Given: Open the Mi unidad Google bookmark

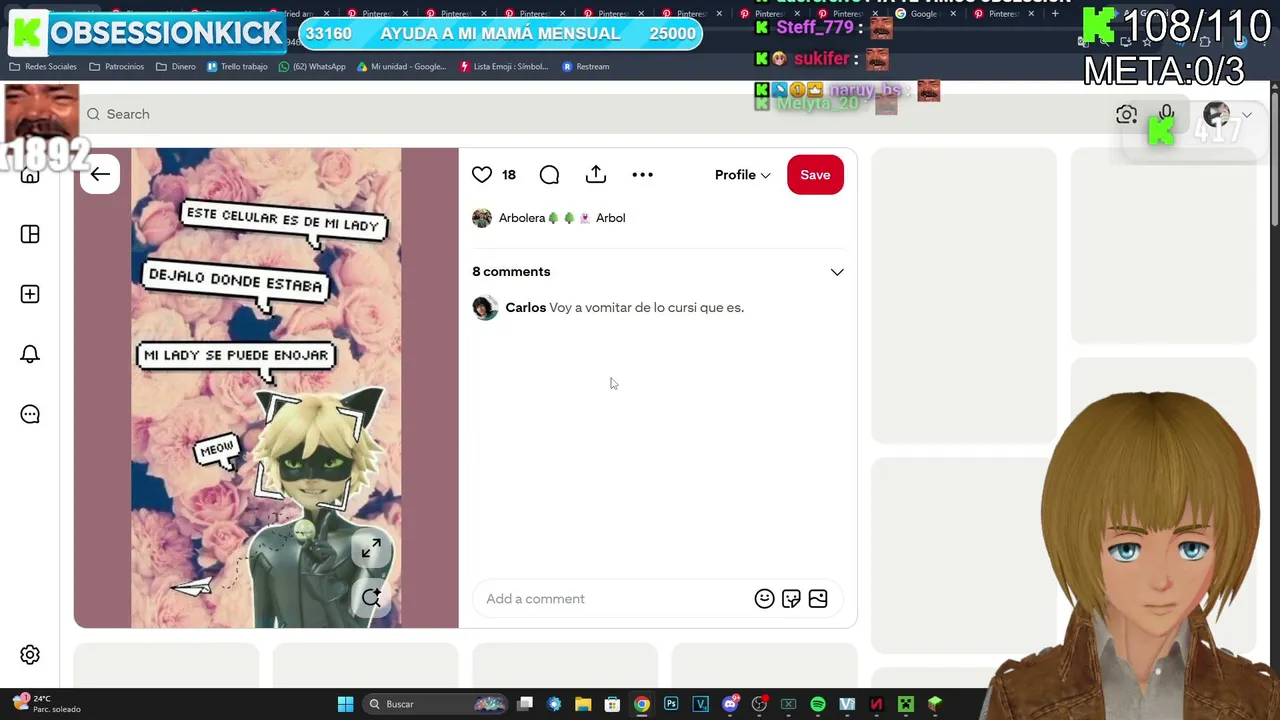Looking at the screenshot, I should (x=401, y=67).
